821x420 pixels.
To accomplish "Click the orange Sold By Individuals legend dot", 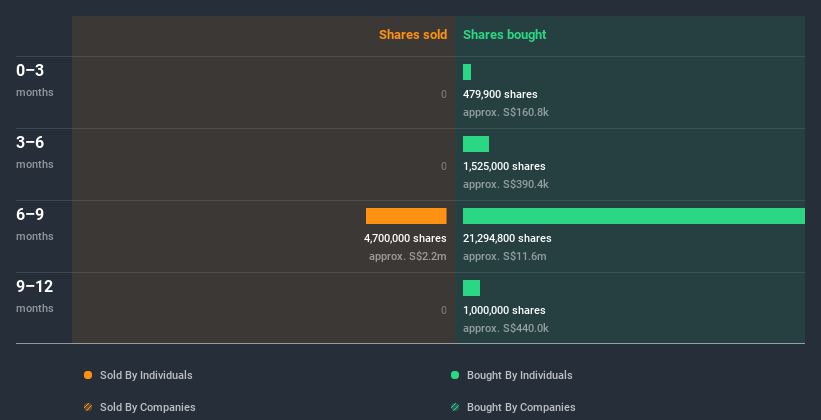I will (88, 375).
